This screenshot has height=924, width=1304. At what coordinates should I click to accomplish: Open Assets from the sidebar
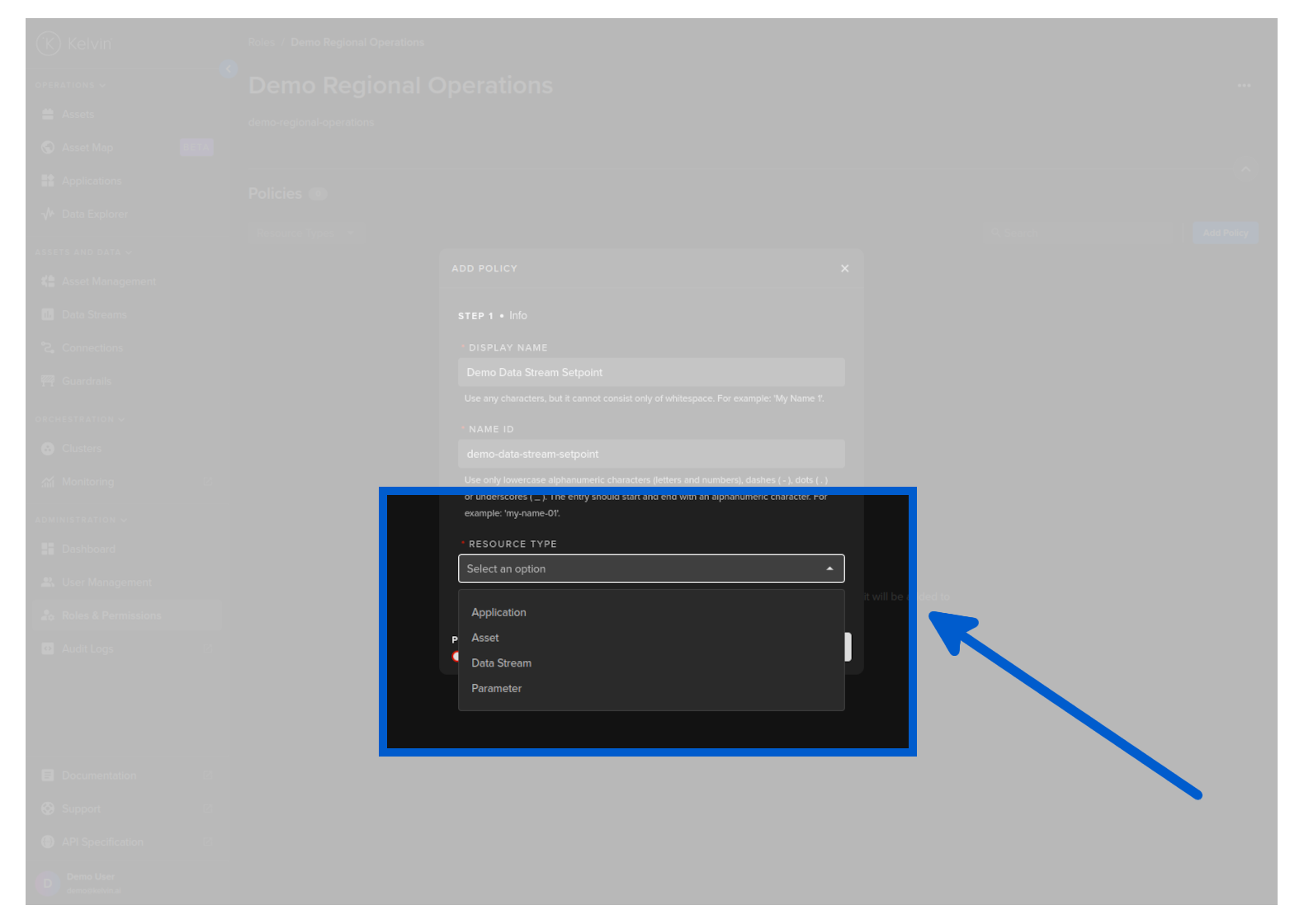coord(78,115)
